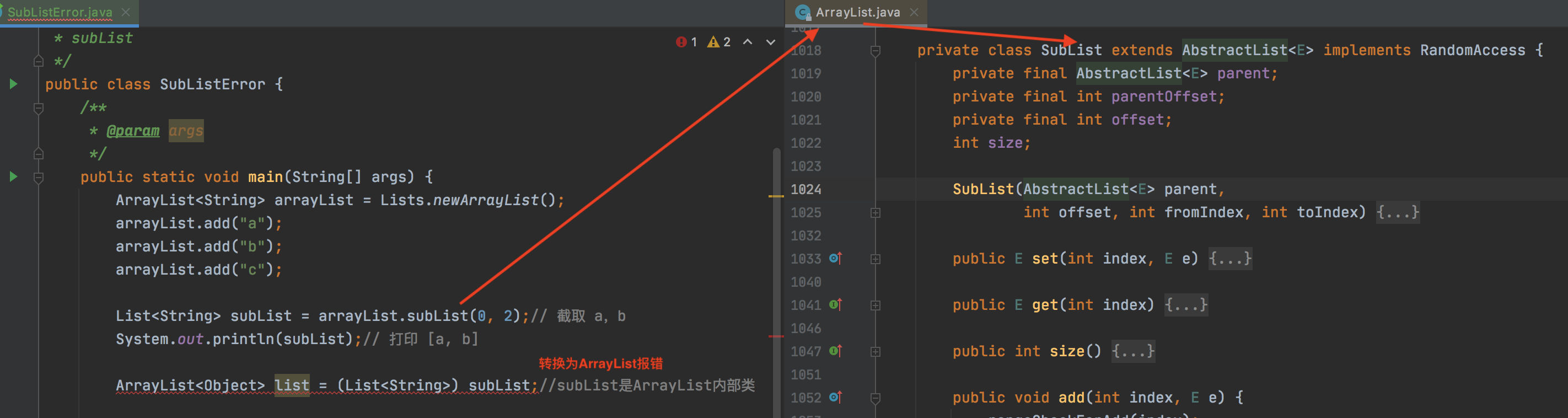Collapse the SubList class body at line 1018
Image resolution: width=1568 pixels, height=418 pixels.
coord(876,51)
